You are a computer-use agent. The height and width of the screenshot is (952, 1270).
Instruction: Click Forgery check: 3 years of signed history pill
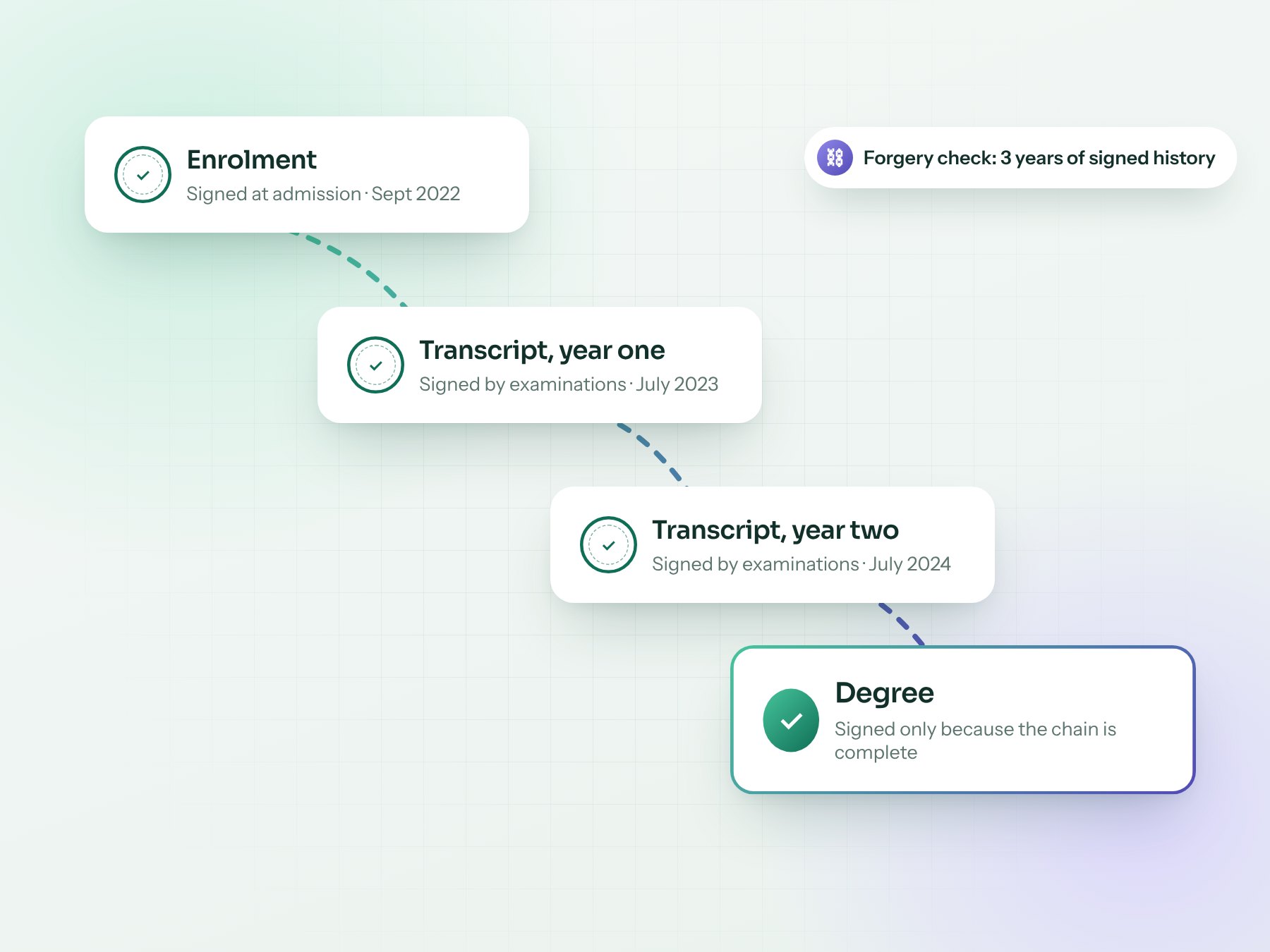click(x=1020, y=157)
